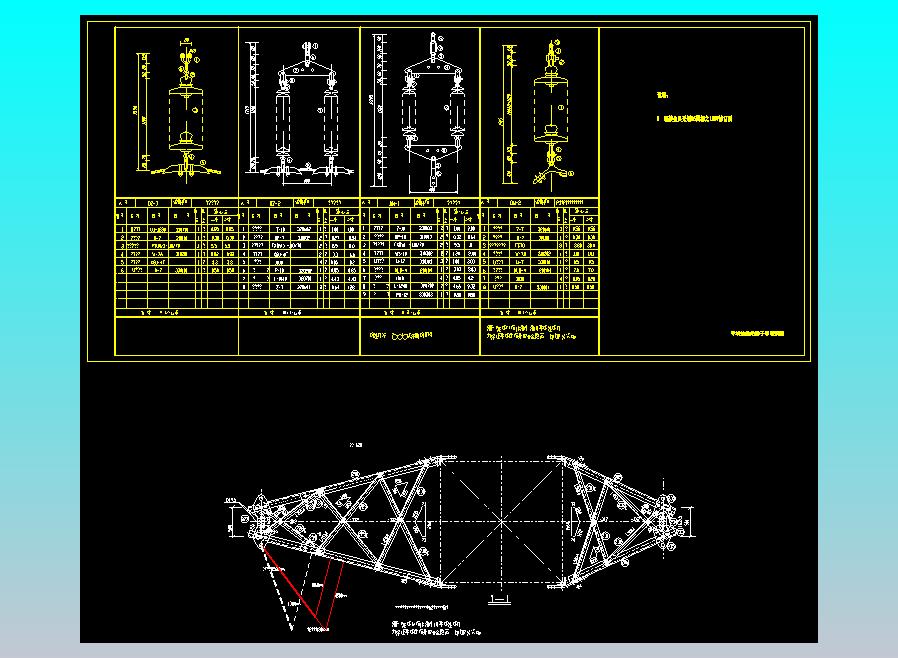The image size is (898, 658).
Task: Select the single suspension insulator drawing at far left
Action: pyautogui.click(x=179, y=110)
